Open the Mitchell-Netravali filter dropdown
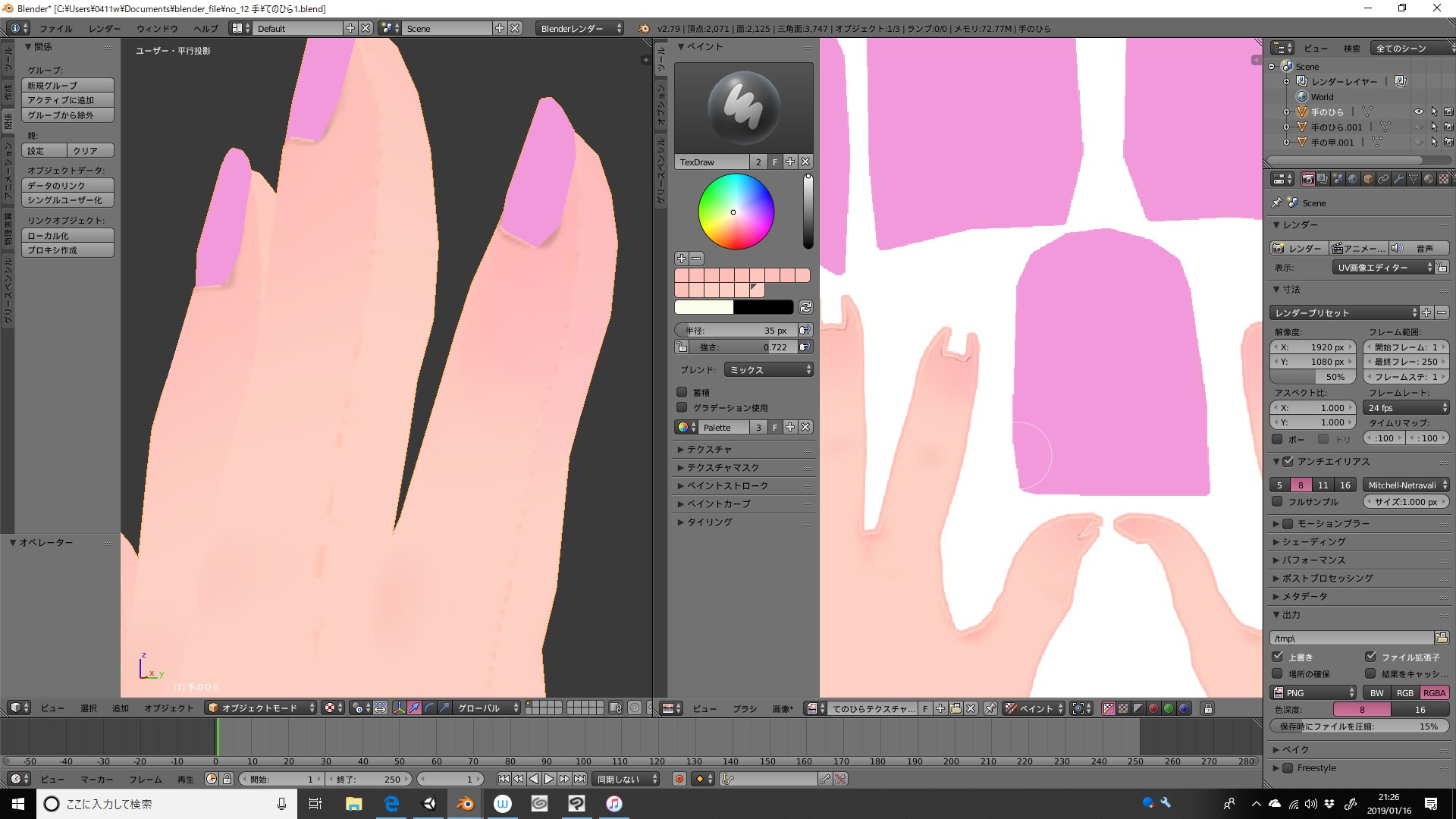This screenshot has height=819, width=1456. 1406,485
